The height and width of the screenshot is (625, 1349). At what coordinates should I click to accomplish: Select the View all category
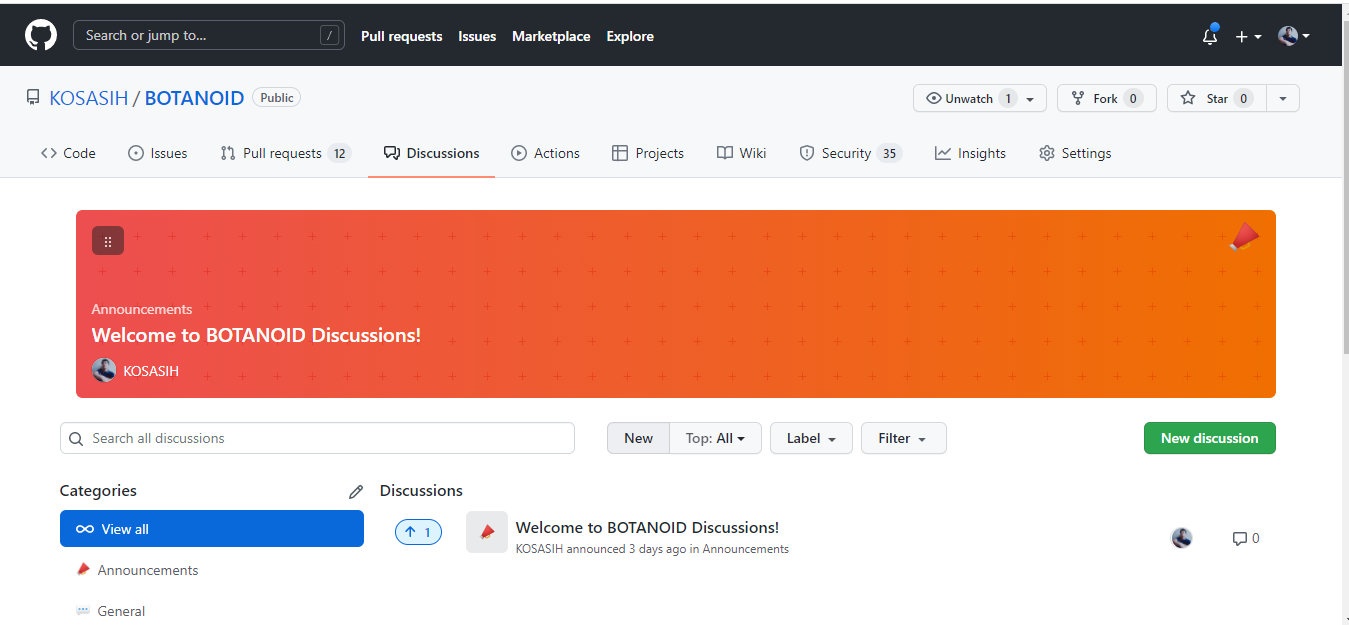coord(212,529)
